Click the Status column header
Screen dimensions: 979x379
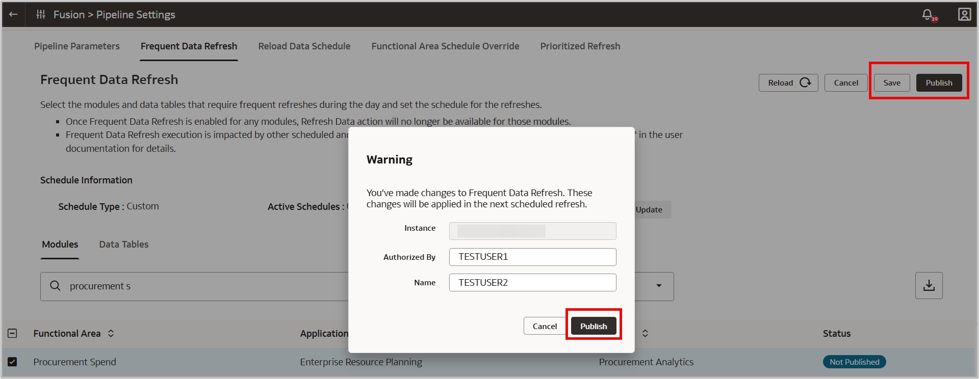click(x=837, y=333)
